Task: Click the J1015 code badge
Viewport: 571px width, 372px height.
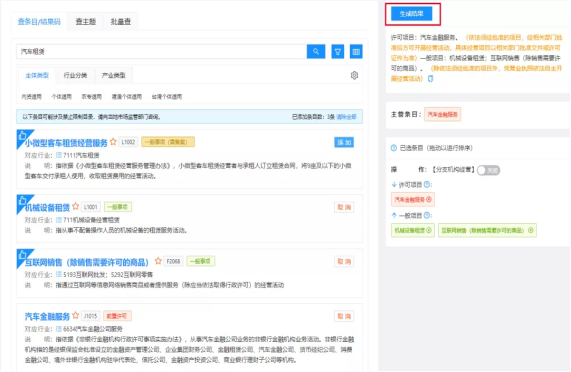Action: point(91,316)
